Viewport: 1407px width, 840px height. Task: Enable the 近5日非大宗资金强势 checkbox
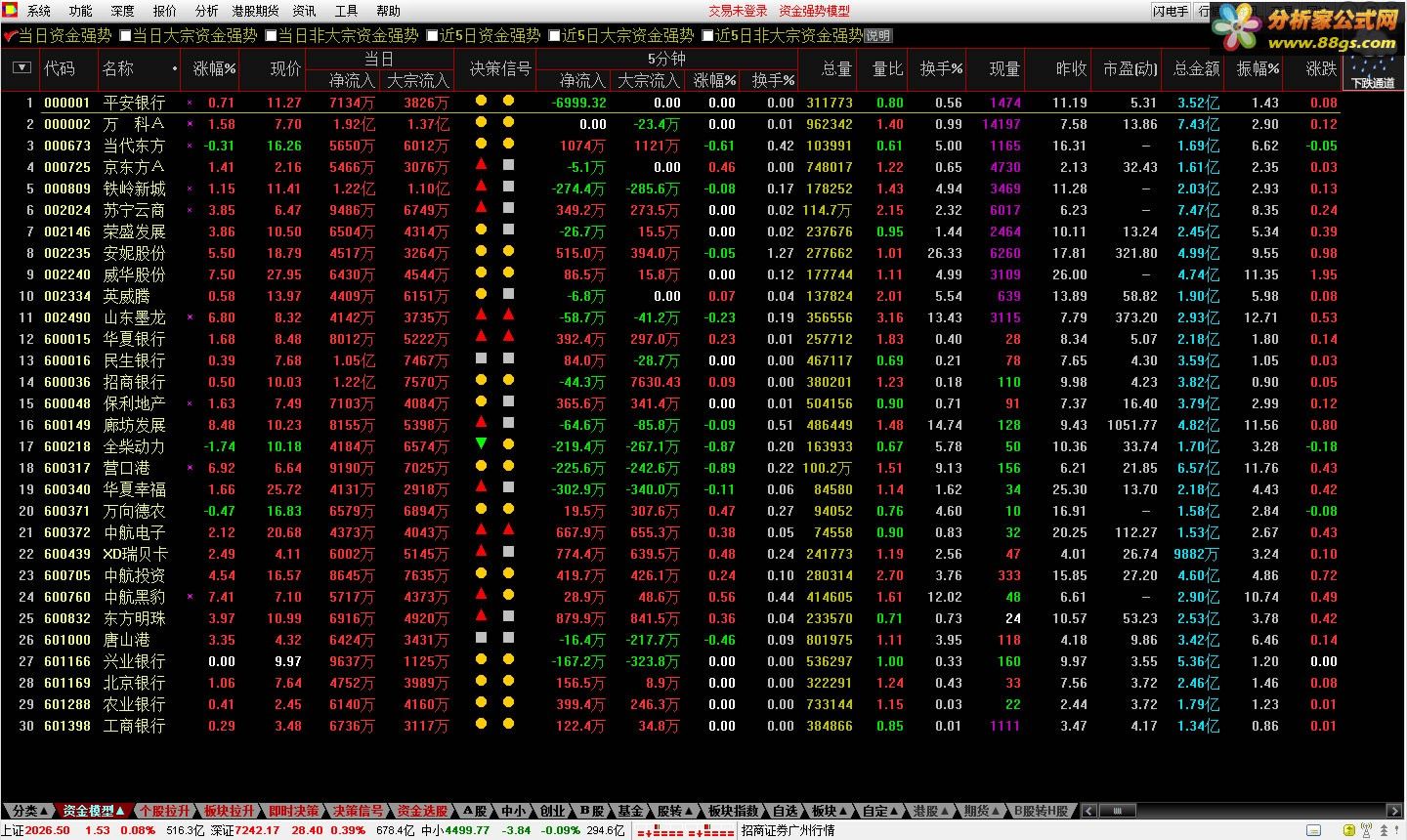(x=707, y=35)
